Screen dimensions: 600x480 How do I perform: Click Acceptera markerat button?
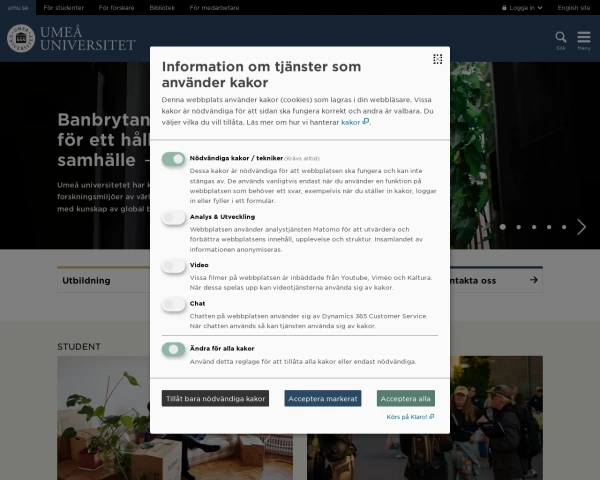pos(323,398)
